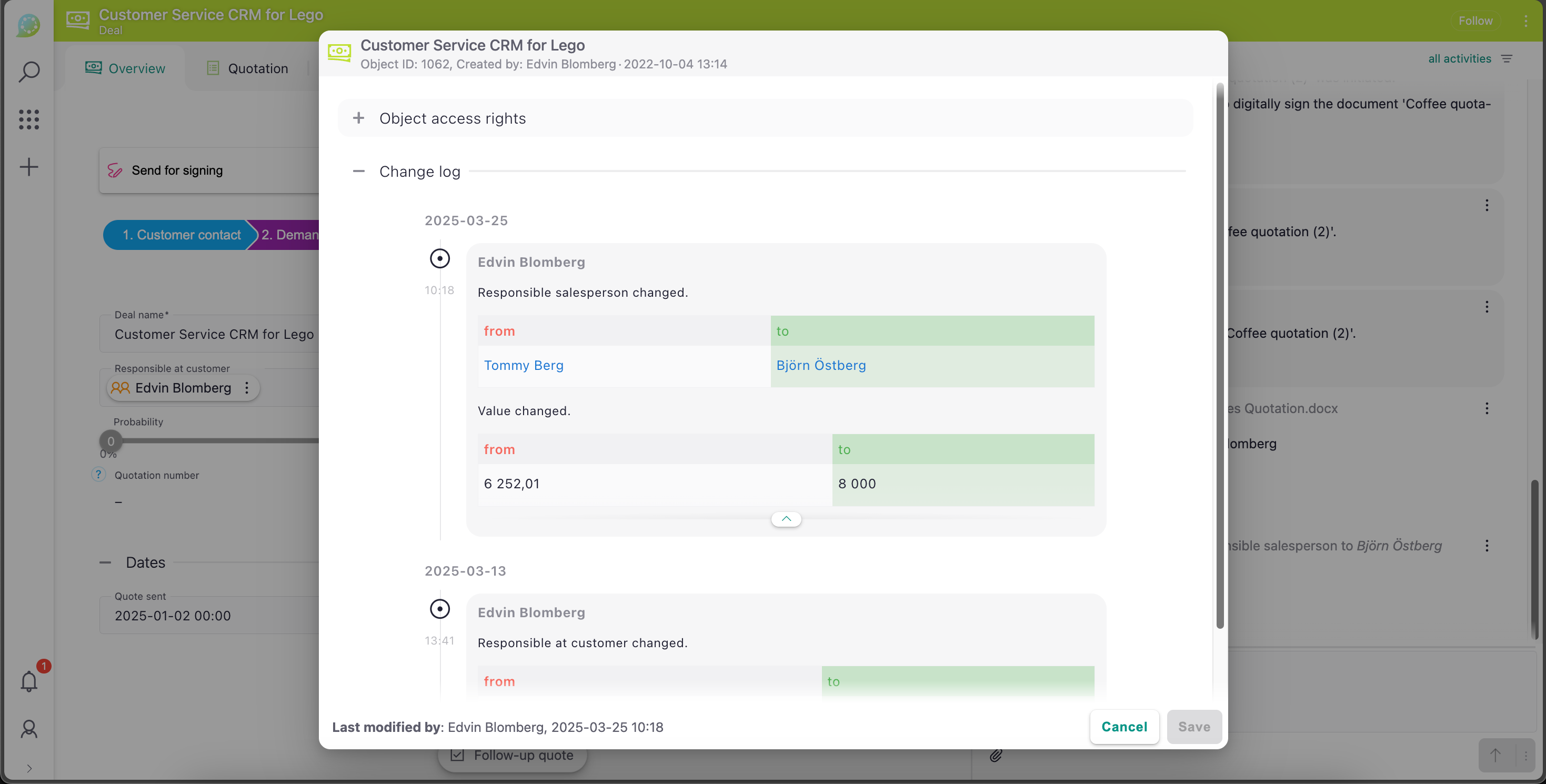Click the paperclip attachment icon
1546x784 pixels.
coord(996,755)
